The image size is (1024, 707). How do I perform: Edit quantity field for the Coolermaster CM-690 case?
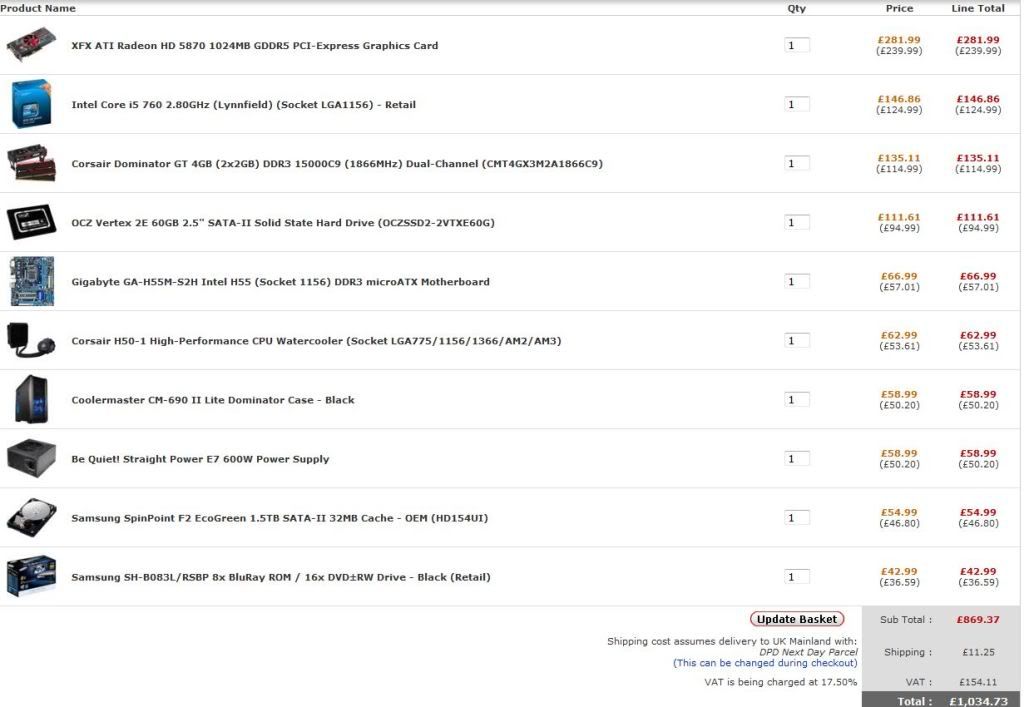coord(797,400)
